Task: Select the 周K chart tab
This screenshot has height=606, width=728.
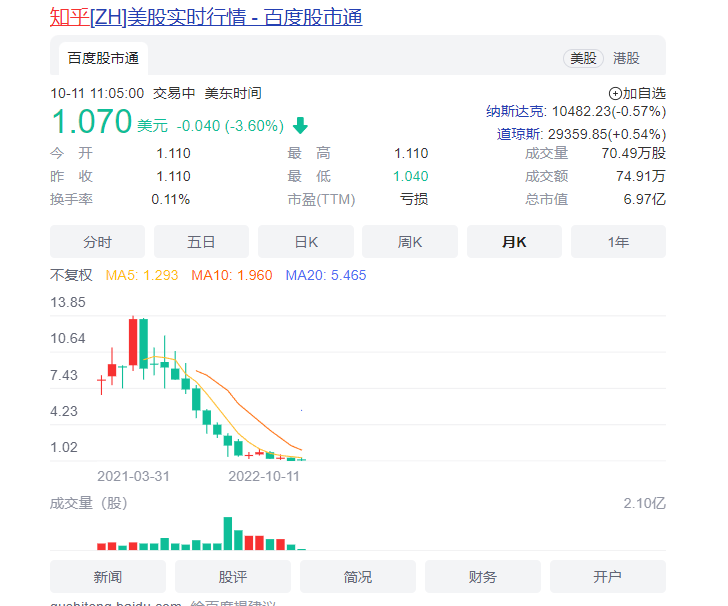Action: (410, 241)
